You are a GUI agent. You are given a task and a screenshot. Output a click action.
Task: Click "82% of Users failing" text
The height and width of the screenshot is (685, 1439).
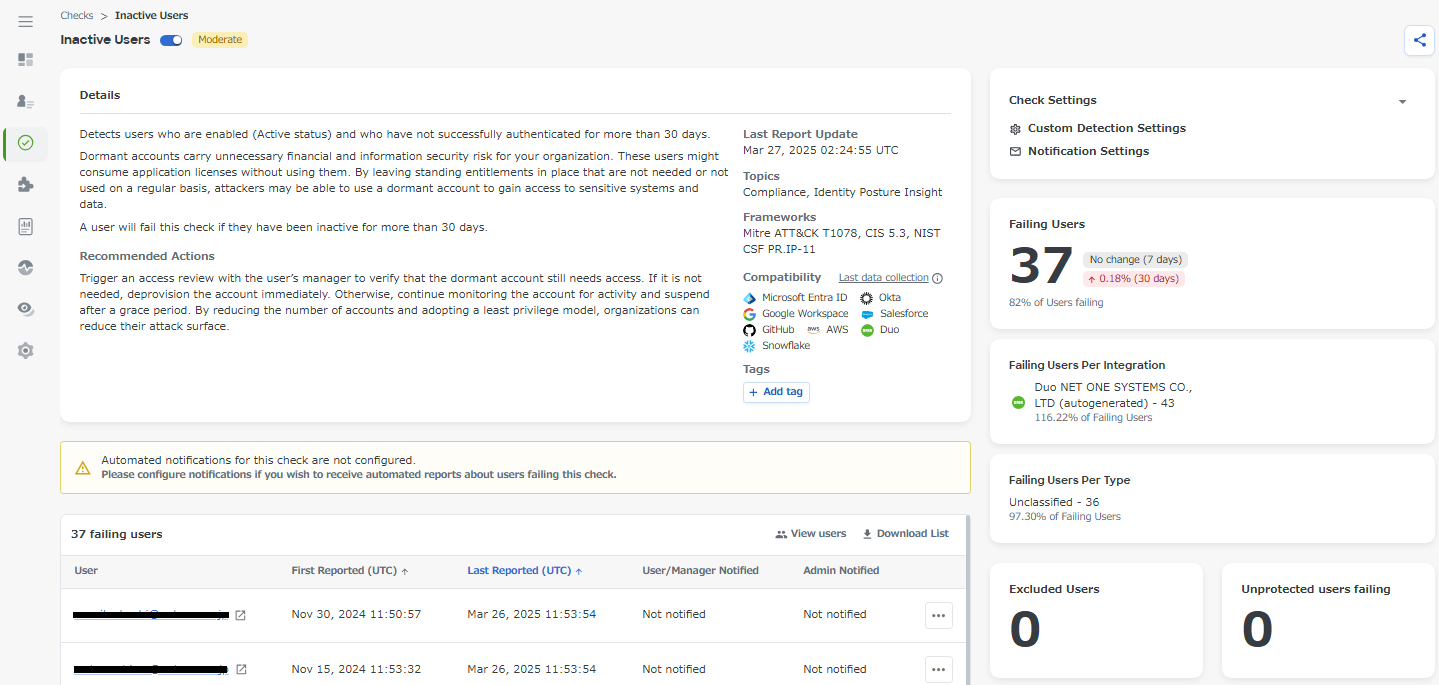(1056, 303)
